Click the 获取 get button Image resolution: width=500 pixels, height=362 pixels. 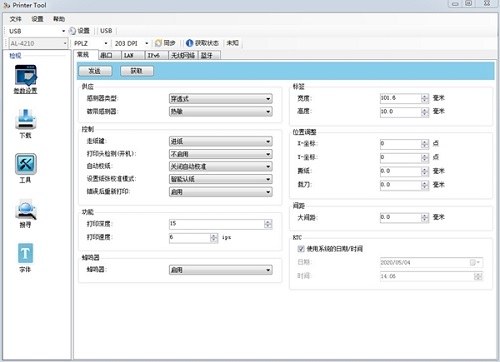pos(137,71)
